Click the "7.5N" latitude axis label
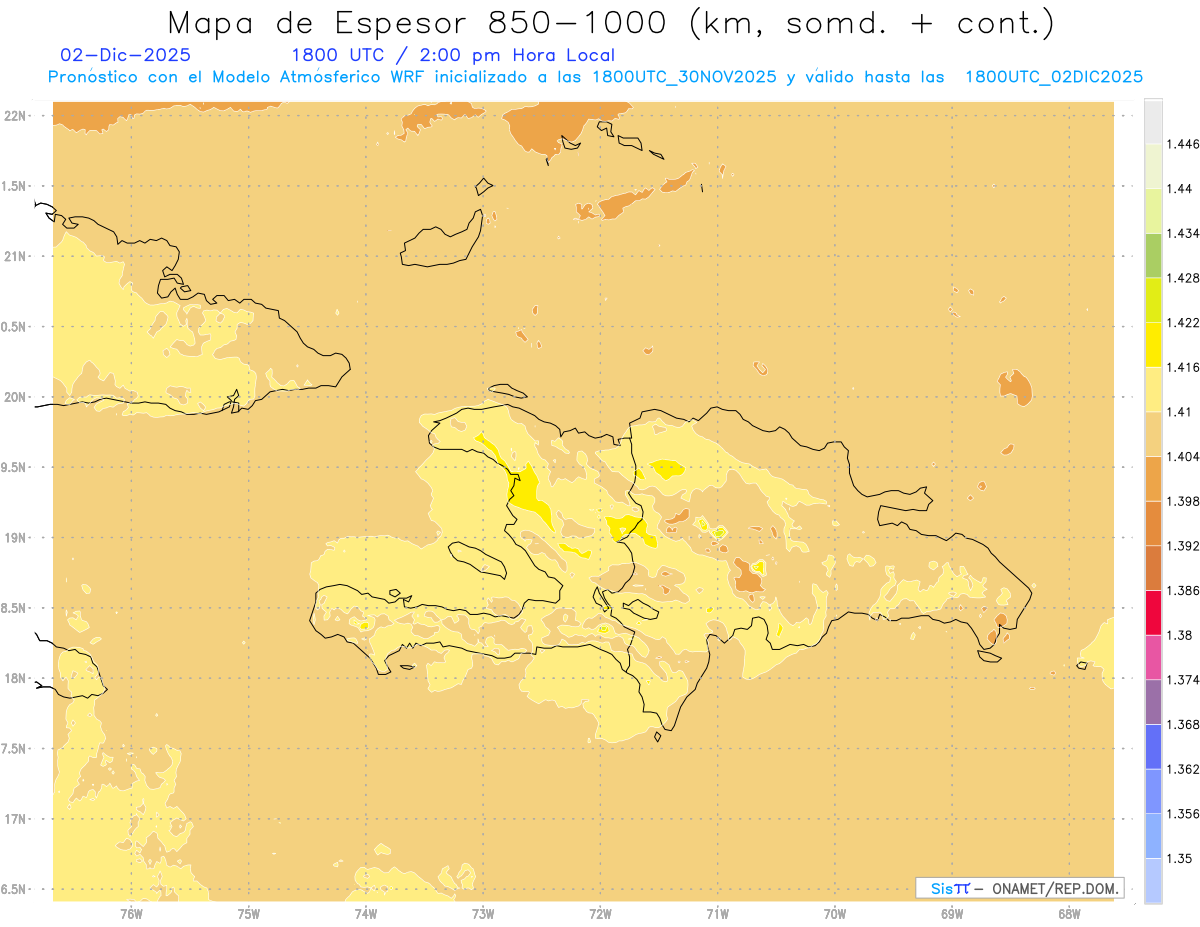The image size is (1200, 927). click(x=13, y=749)
